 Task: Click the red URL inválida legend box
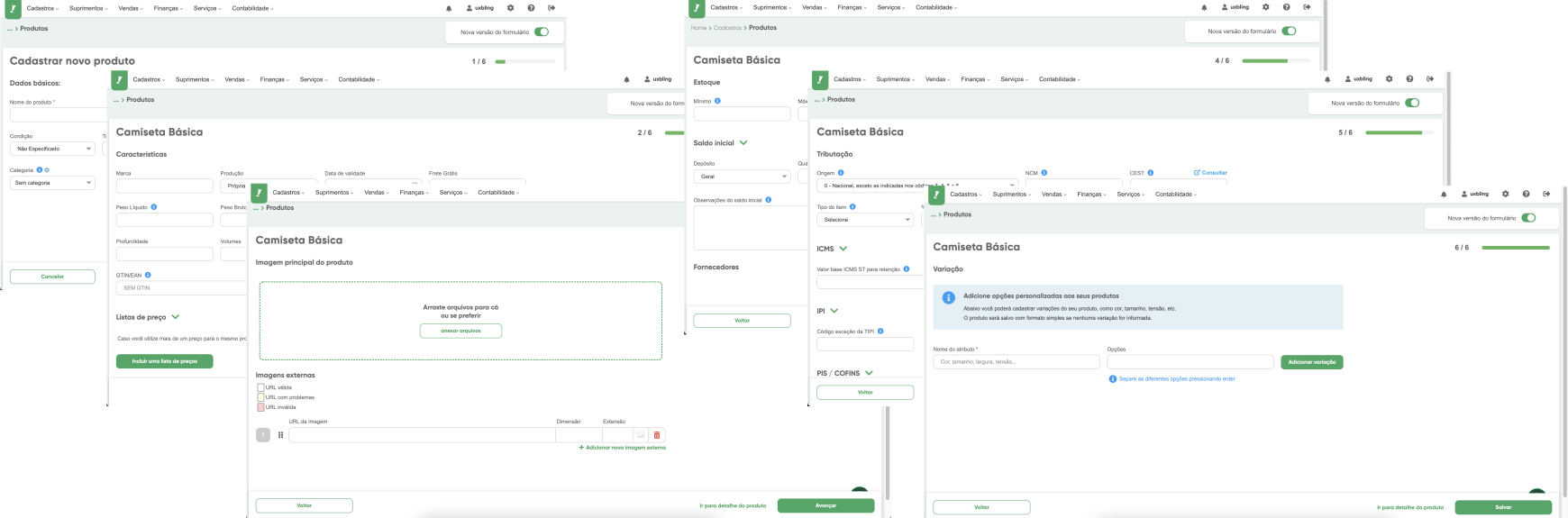pos(260,407)
